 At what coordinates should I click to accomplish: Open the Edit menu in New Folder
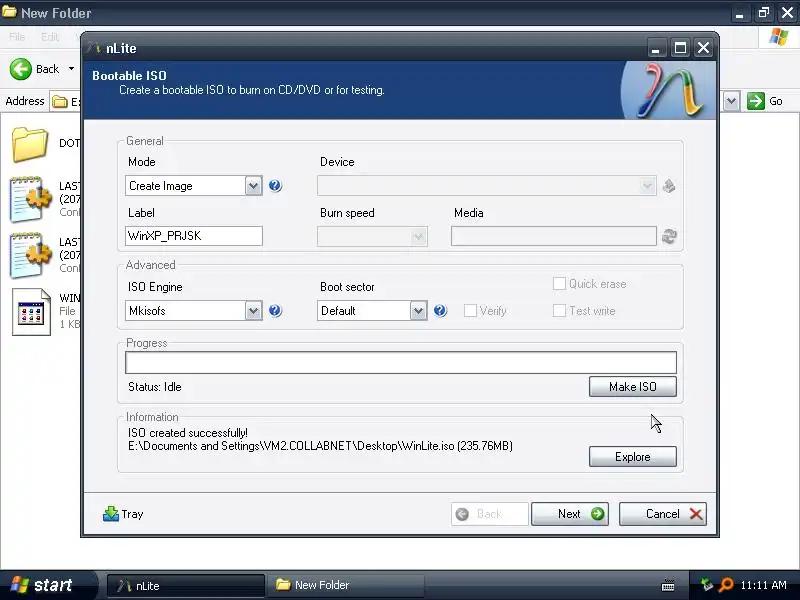coord(50,37)
